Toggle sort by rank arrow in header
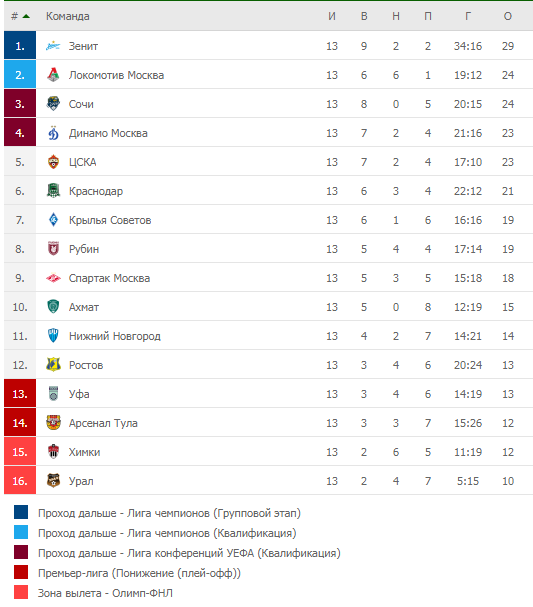The width and height of the screenshot is (533, 607). coord(26,16)
